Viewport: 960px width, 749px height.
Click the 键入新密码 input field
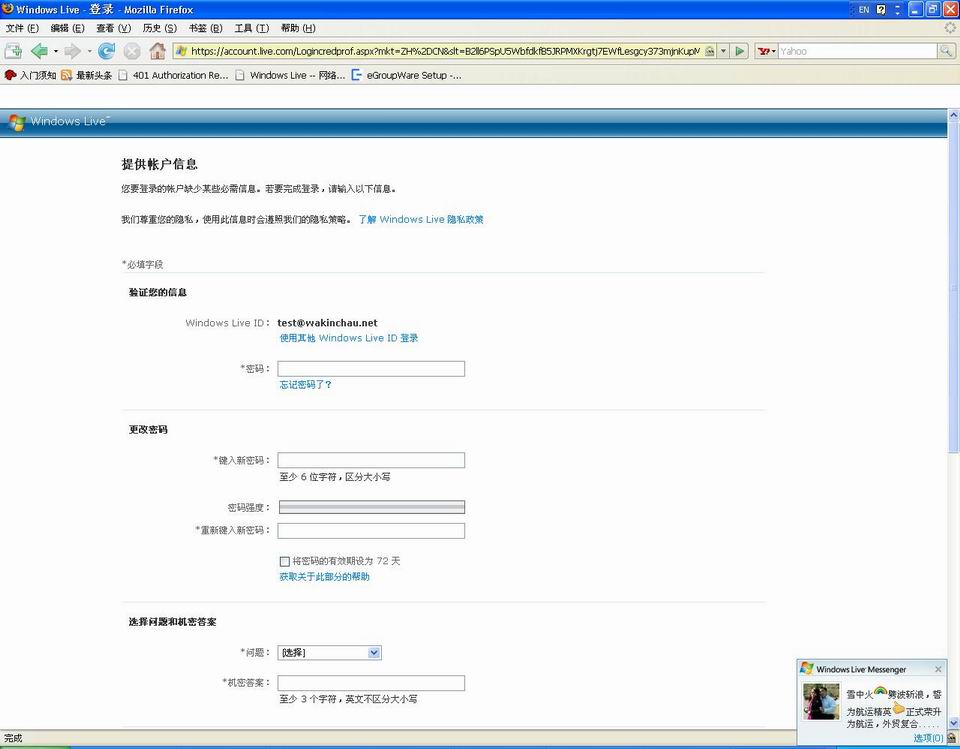pos(371,460)
